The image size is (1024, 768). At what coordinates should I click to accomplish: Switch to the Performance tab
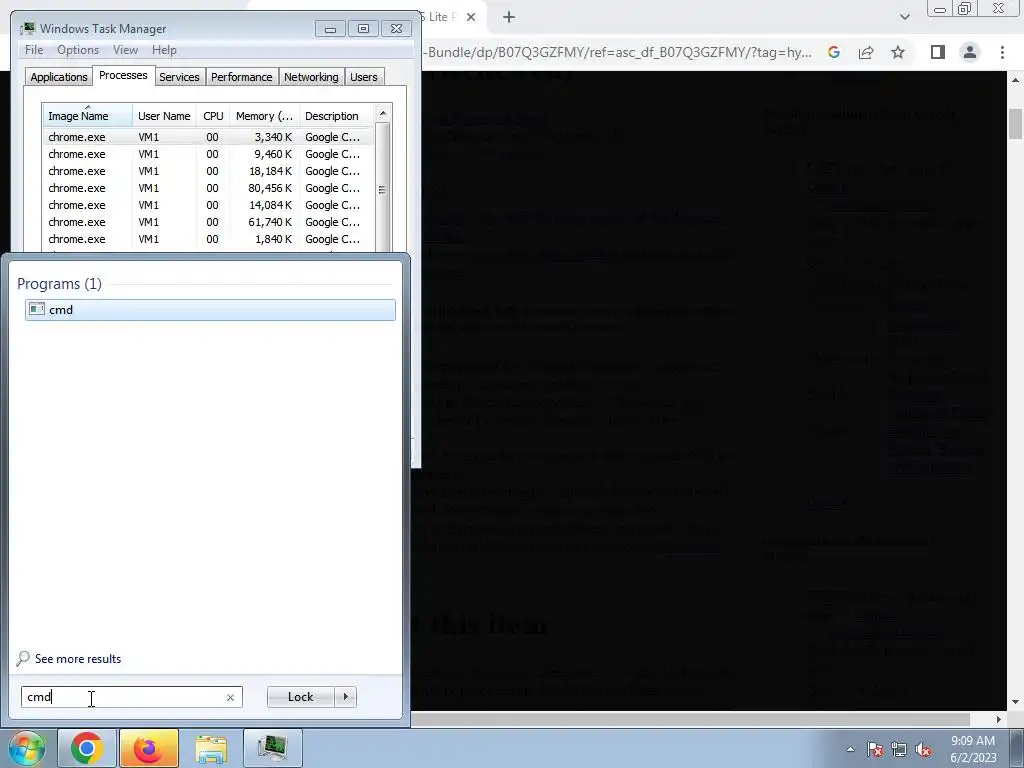(242, 77)
